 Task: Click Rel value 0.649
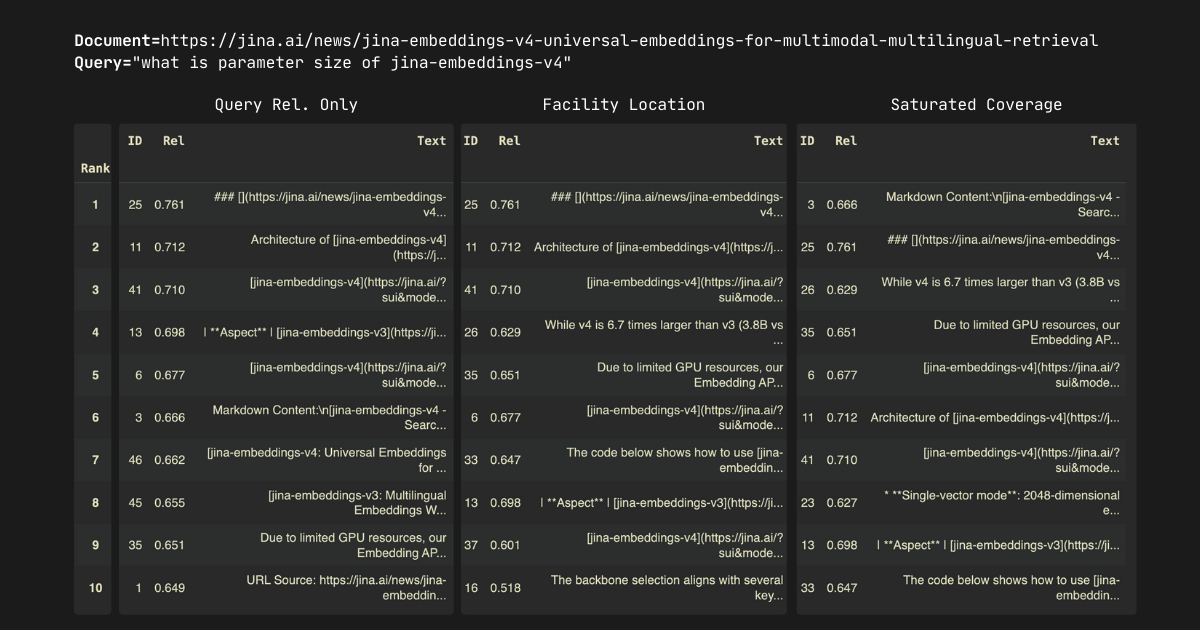click(x=170, y=588)
